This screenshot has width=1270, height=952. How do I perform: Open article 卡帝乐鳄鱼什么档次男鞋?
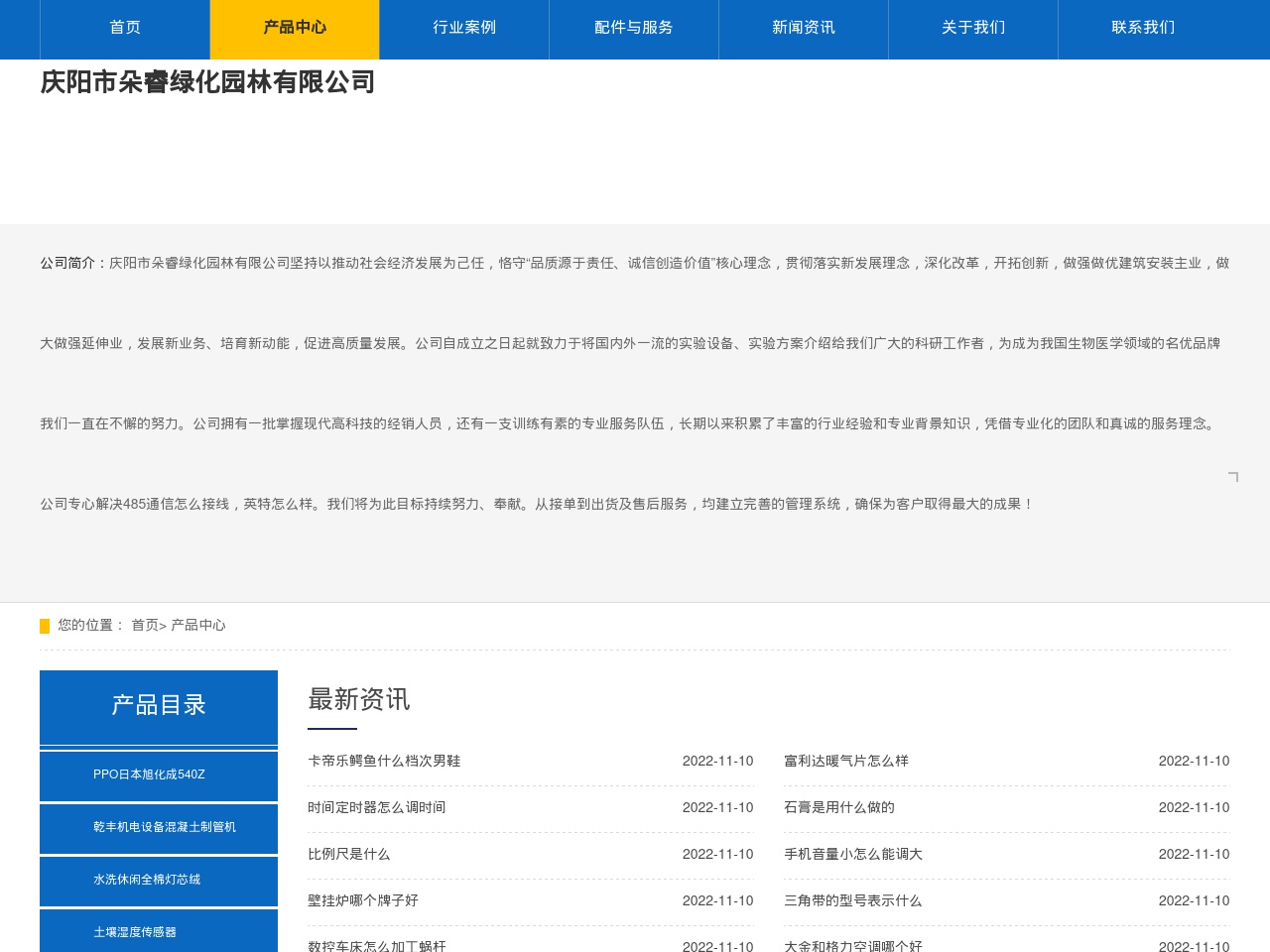point(384,761)
